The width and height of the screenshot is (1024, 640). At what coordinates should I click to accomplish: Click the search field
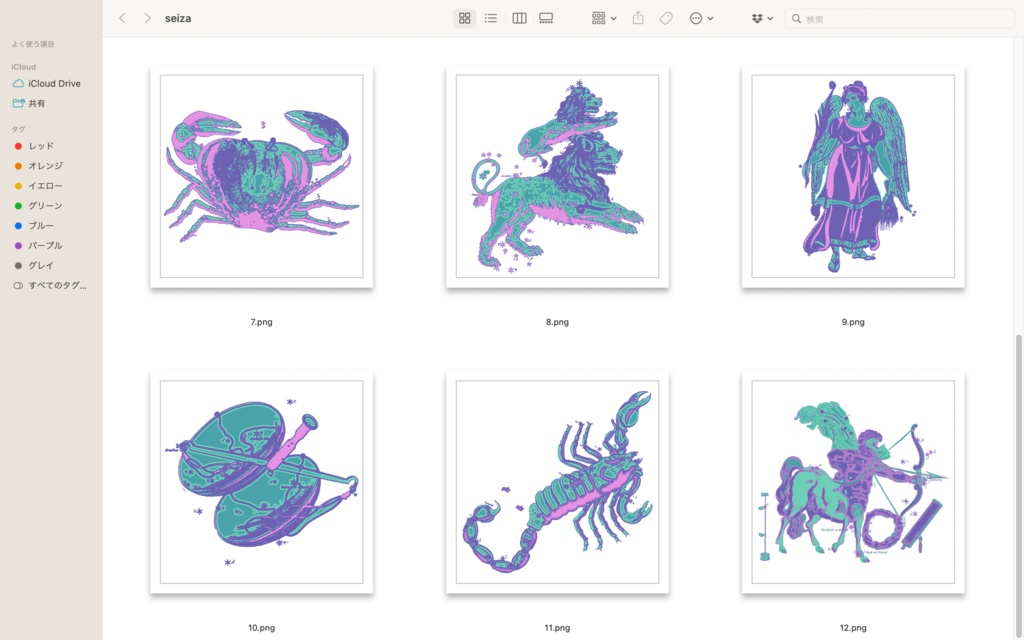click(x=900, y=19)
